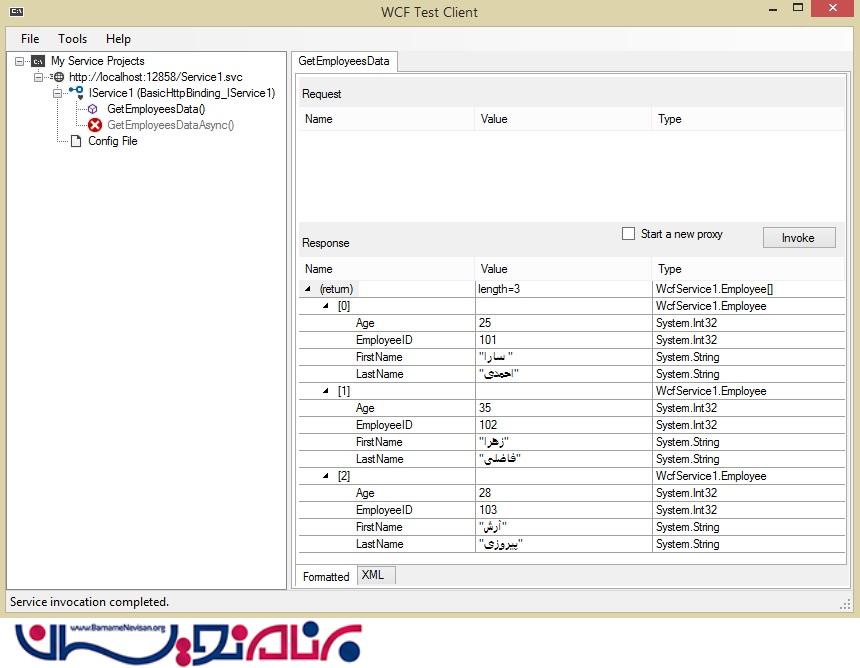Select the GetEmployeesData tab

[344, 62]
